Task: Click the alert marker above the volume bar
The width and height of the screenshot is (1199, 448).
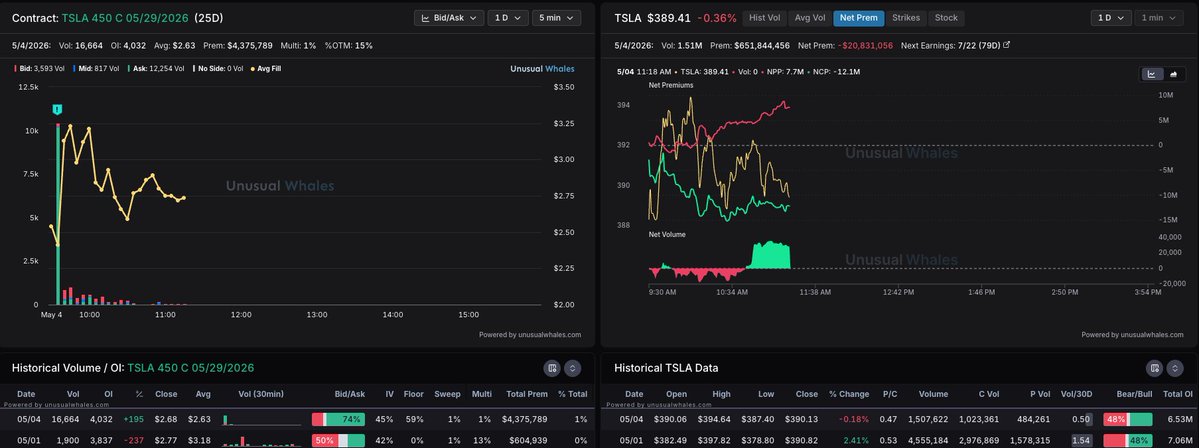Action: (x=57, y=110)
